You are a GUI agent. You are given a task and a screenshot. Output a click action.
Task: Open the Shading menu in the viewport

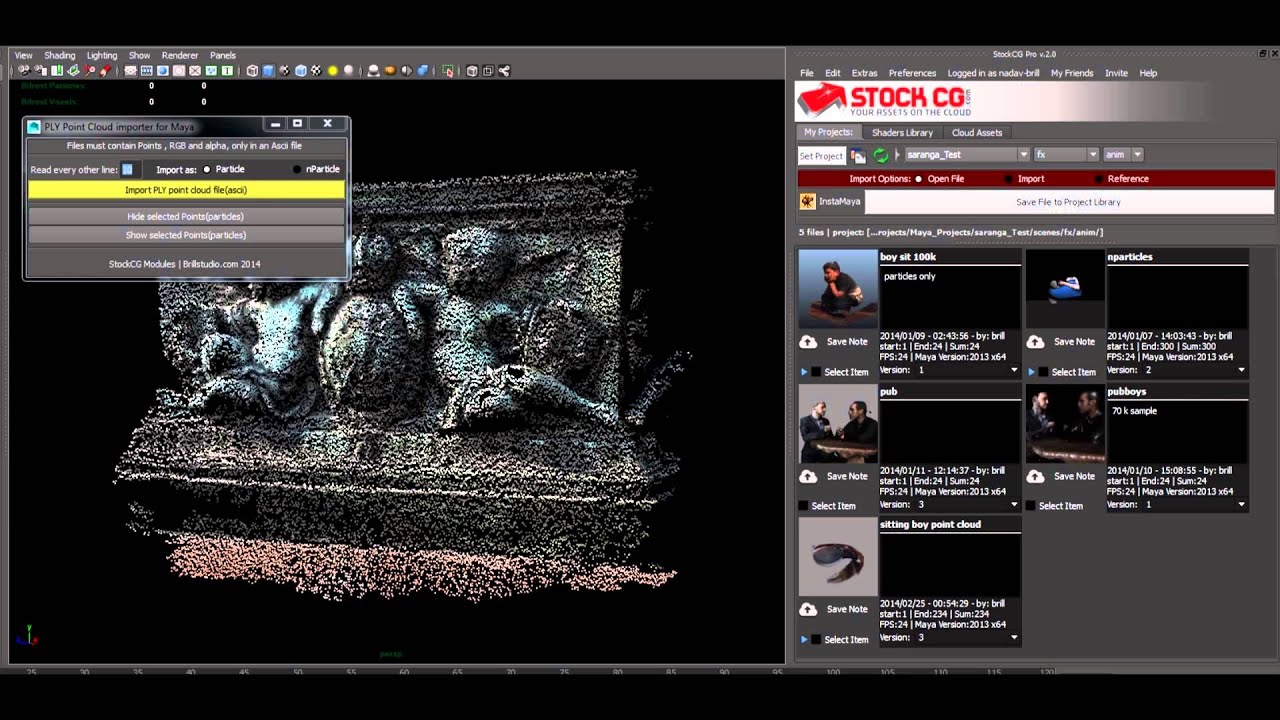[x=59, y=56]
